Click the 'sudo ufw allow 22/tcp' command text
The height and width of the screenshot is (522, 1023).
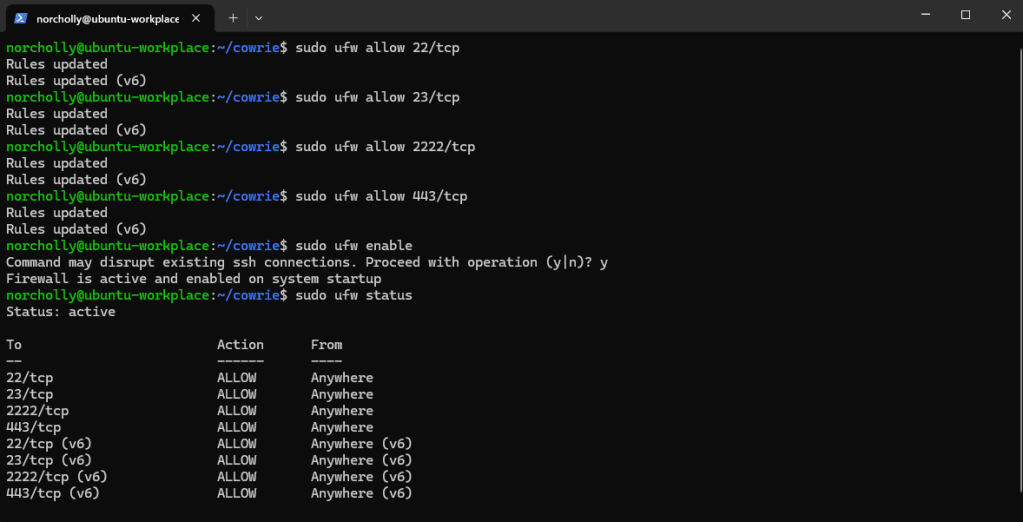pyautogui.click(x=377, y=48)
